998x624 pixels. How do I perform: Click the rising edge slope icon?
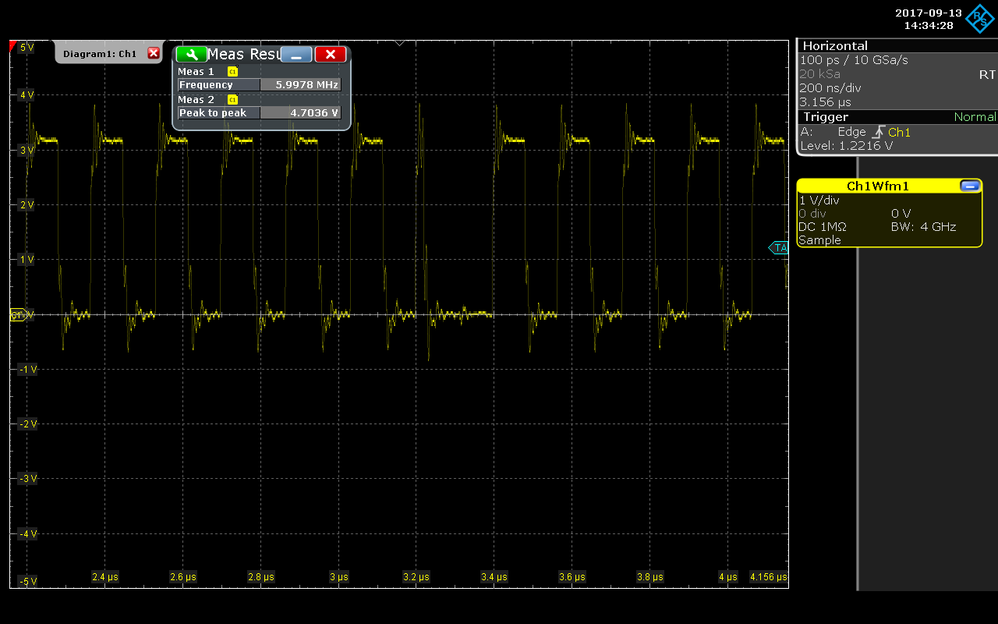tap(878, 132)
